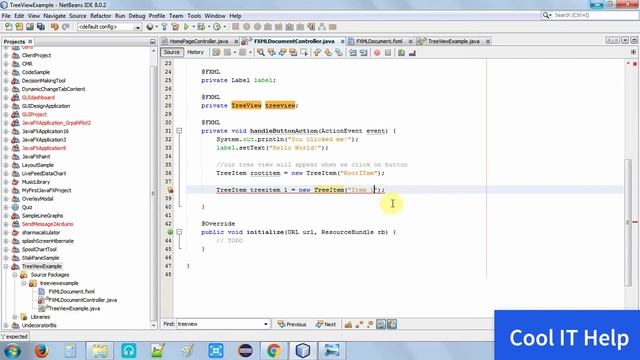Open the Debug menu
The width and height of the screenshot is (640, 360).
(x=137, y=16)
